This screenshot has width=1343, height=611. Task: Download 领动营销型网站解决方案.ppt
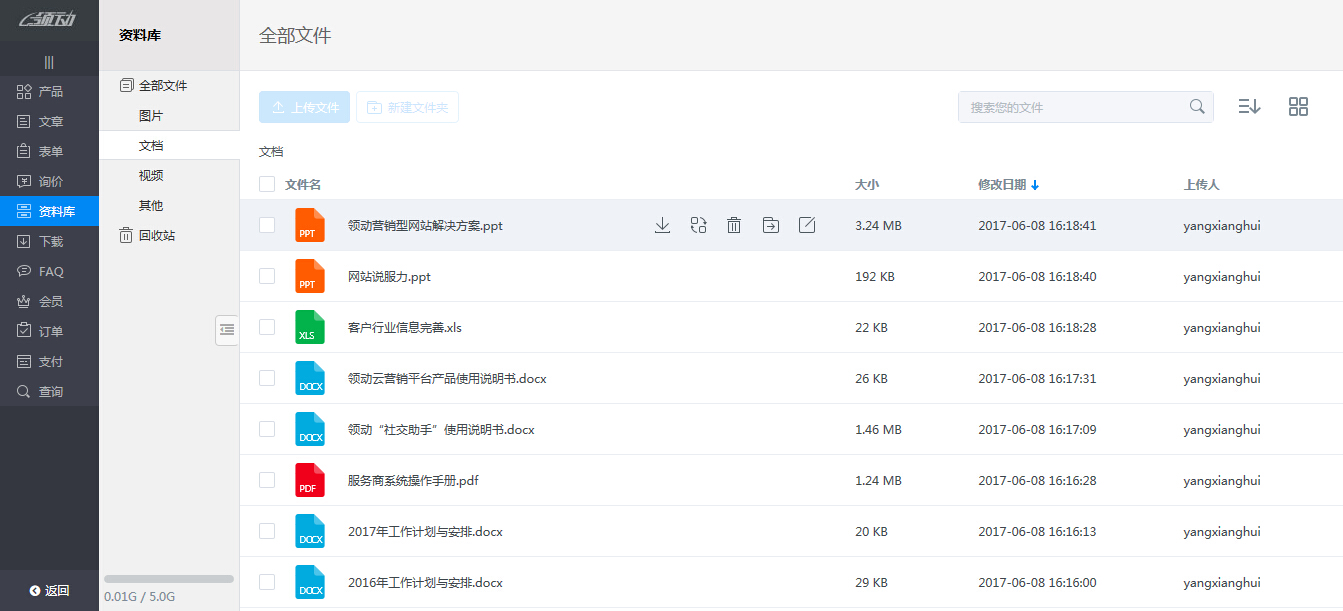click(662, 225)
